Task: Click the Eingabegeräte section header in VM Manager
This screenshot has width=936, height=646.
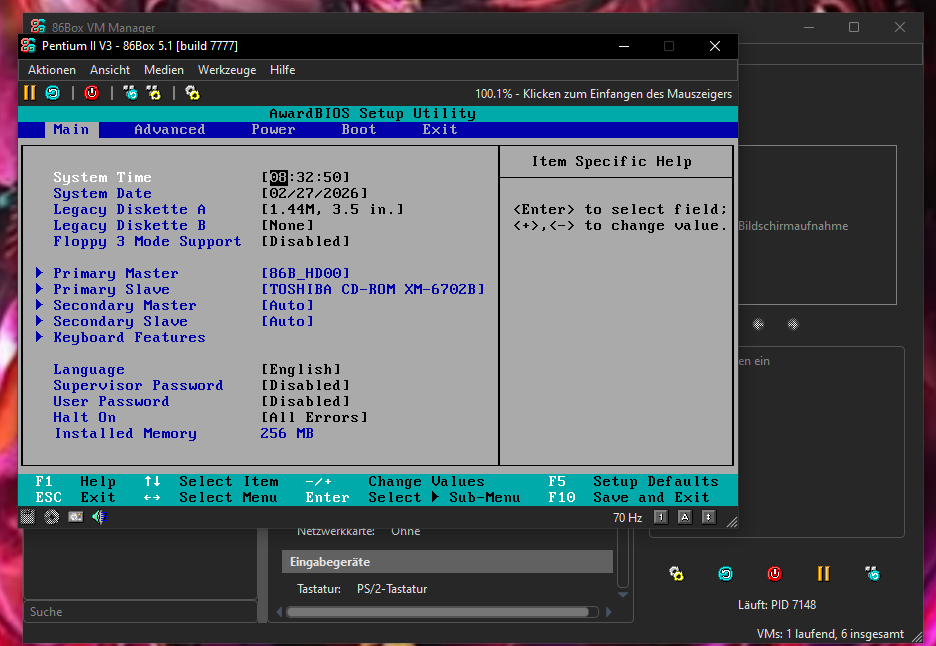Action: tap(447, 562)
